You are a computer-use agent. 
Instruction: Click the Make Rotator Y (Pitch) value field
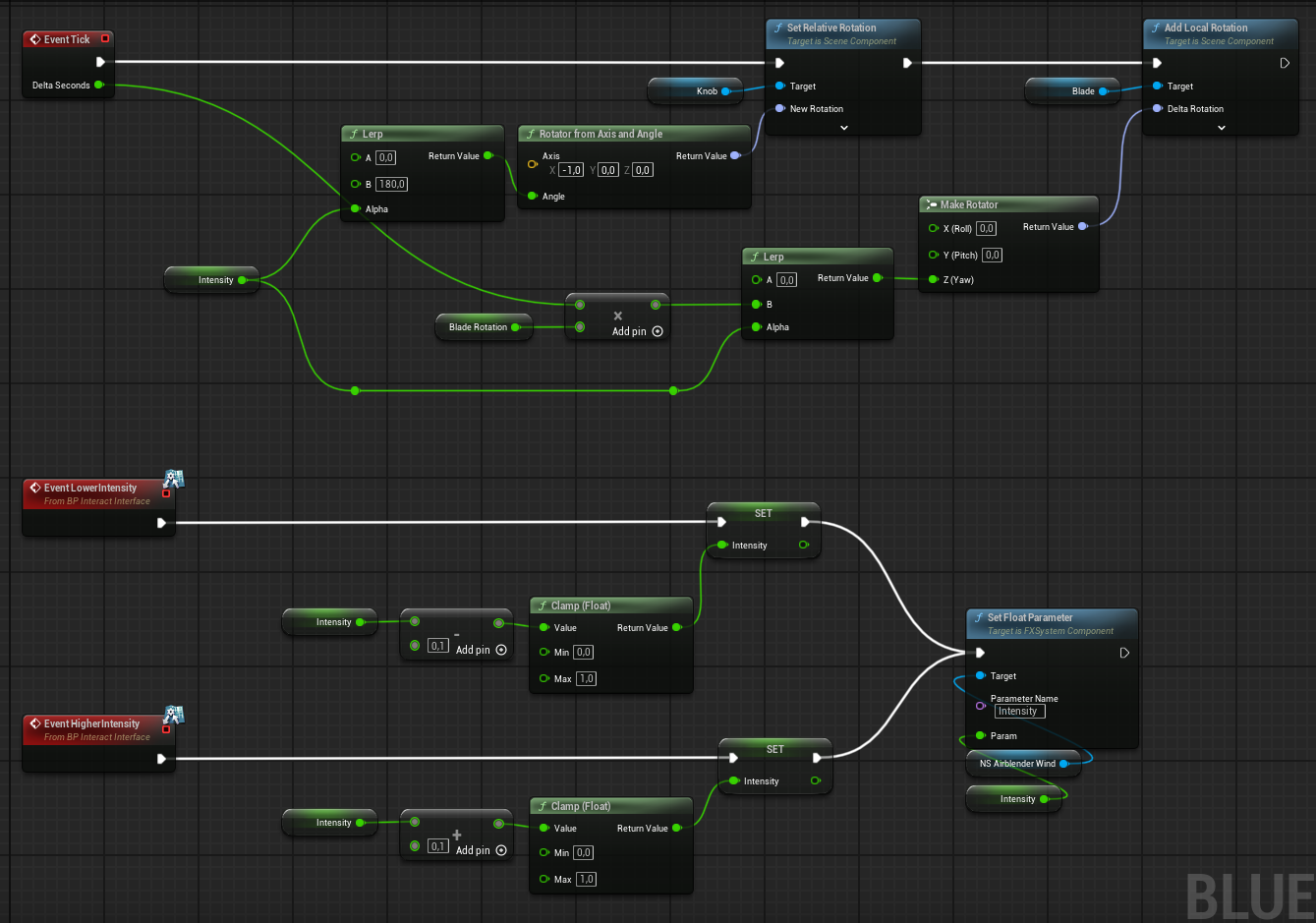pyautogui.click(x=992, y=256)
